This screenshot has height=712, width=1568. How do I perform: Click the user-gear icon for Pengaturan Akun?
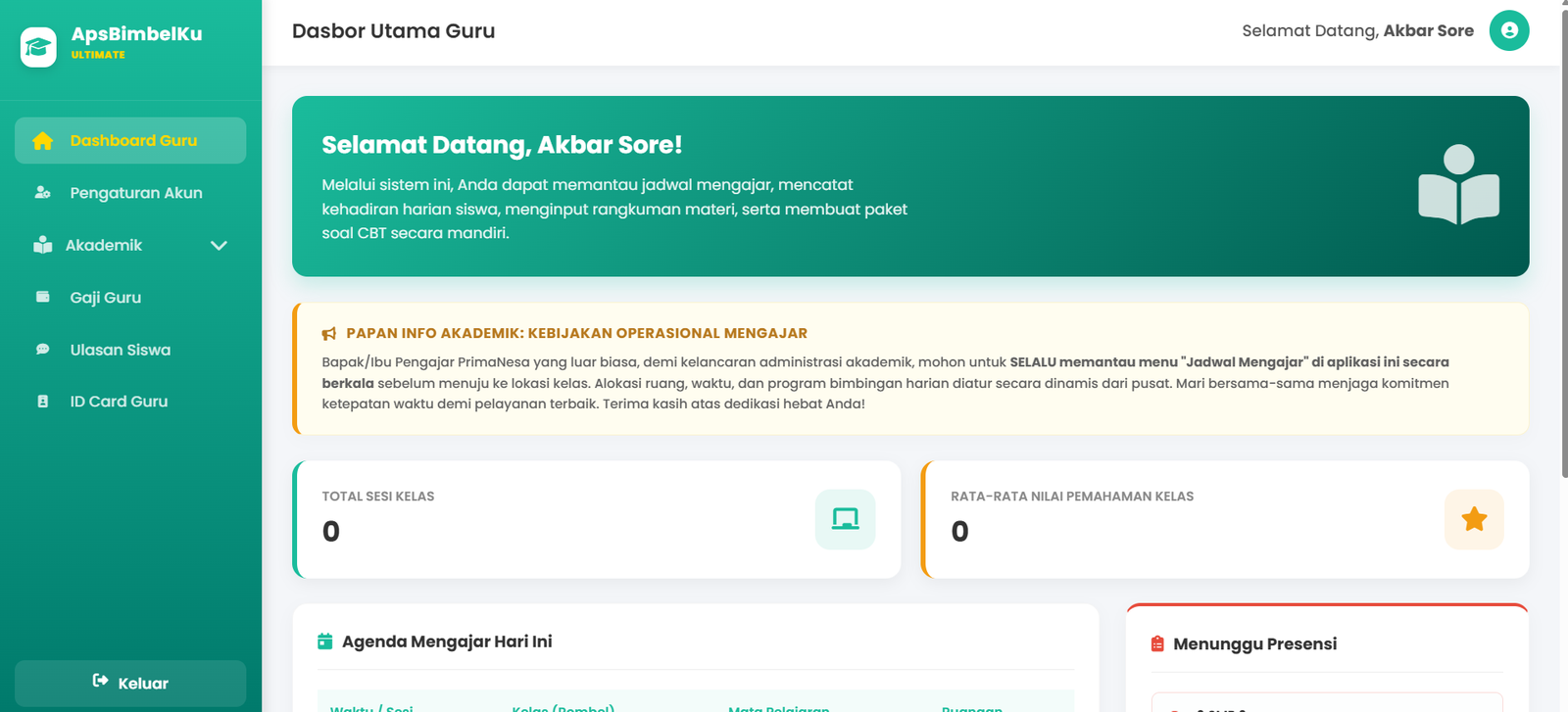coord(42,193)
